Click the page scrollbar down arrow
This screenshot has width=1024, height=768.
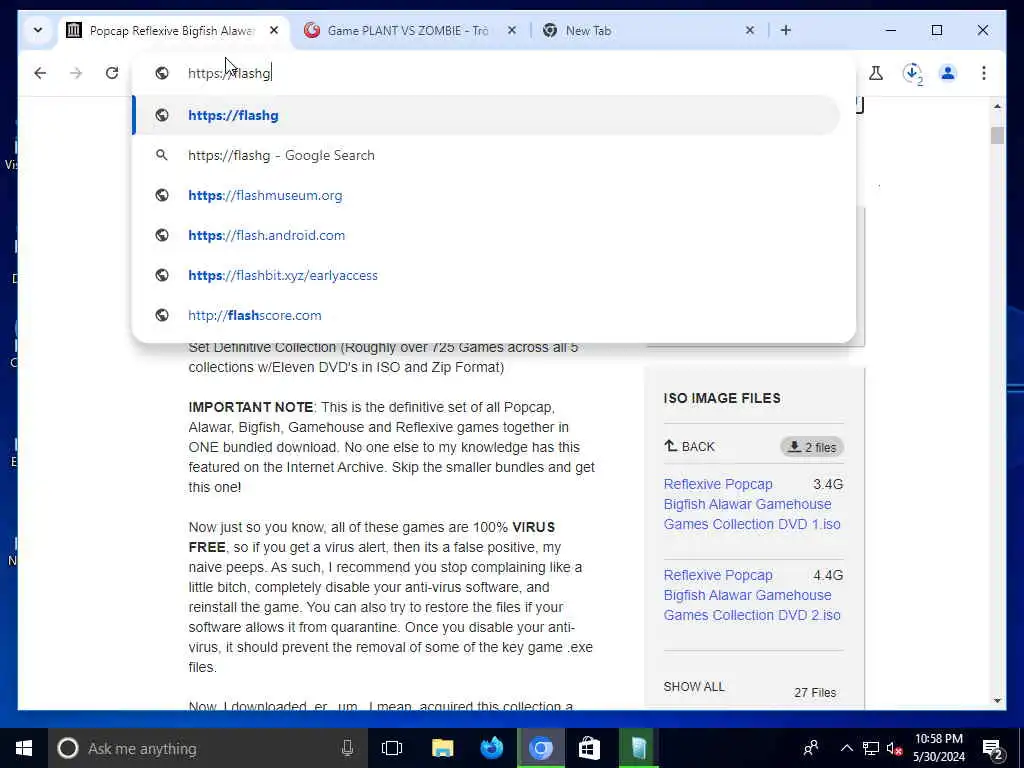tap(997, 701)
